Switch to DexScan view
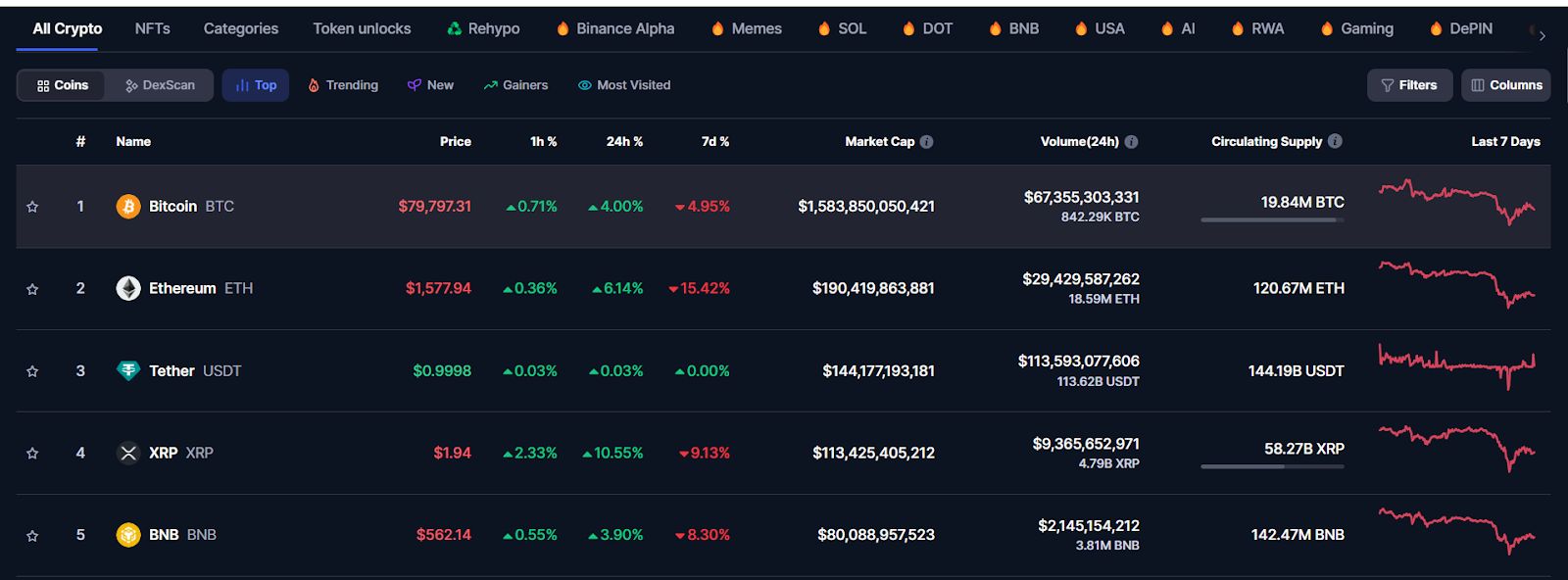 point(161,85)
